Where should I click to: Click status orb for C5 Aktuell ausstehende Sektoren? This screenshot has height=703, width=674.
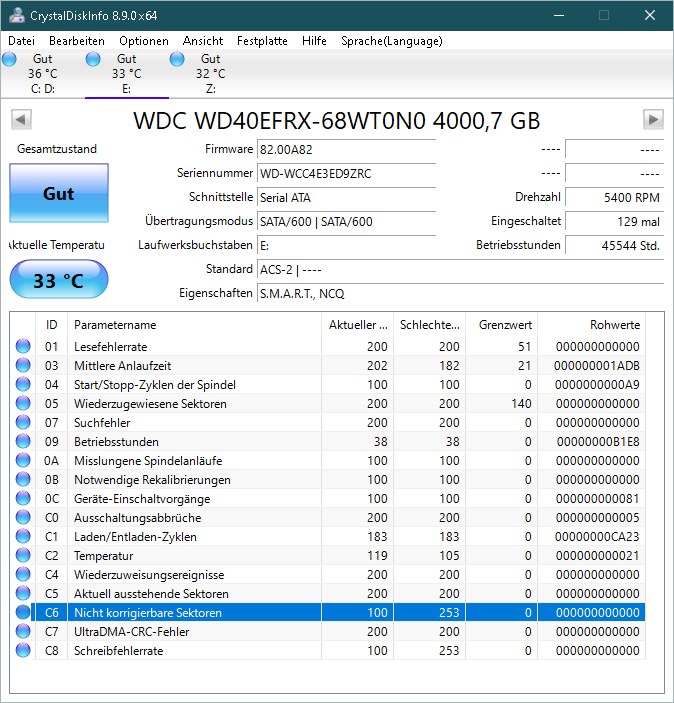coord(23,594)
